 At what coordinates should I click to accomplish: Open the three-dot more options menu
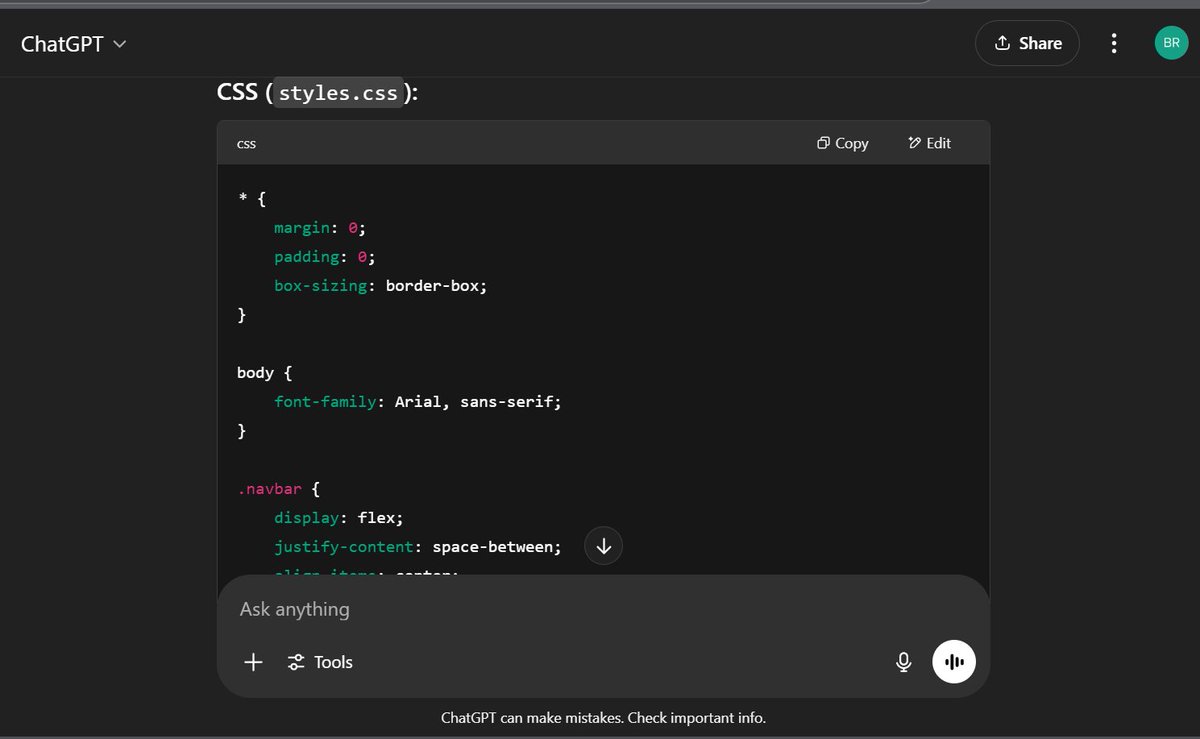point(1114,43)
